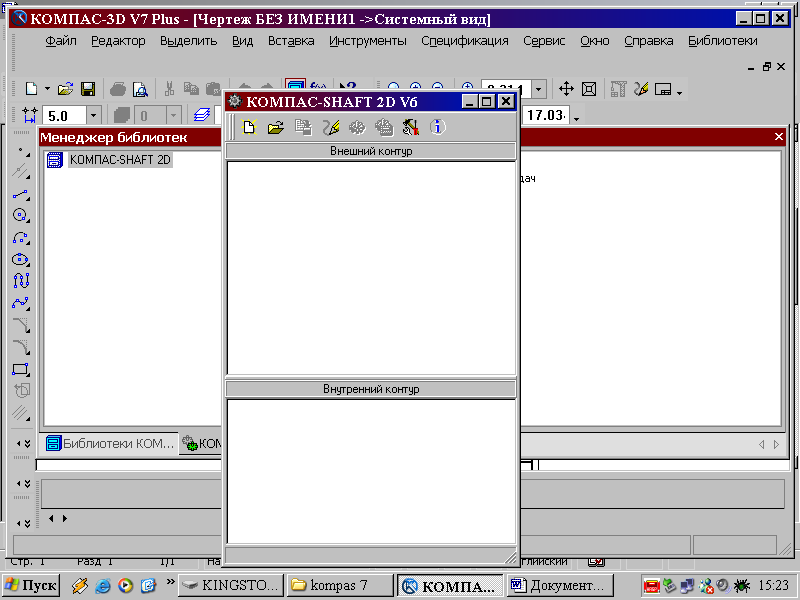Click the Внутренний контур header button
Screen dimensions: 800x600
(x=371, y=389)
